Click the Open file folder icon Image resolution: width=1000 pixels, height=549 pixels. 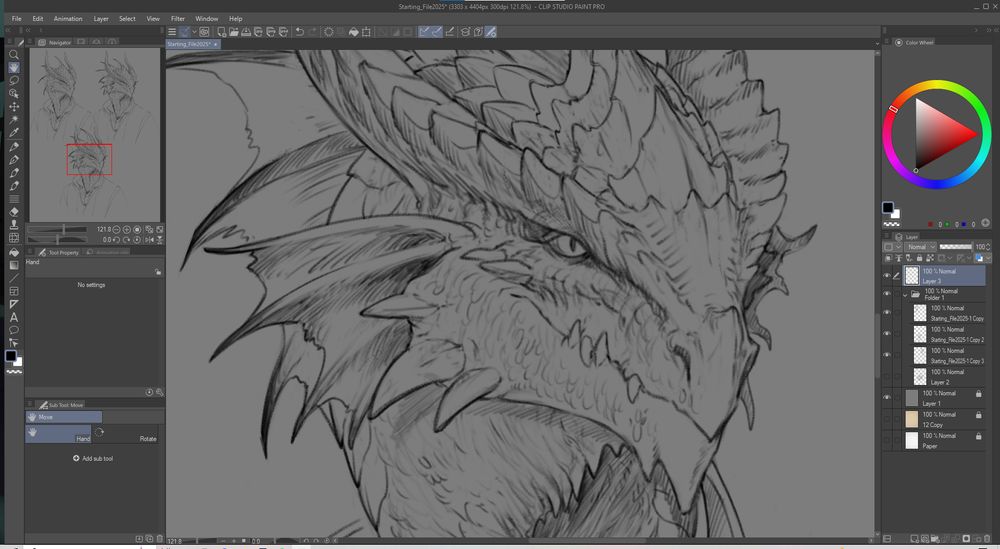coord(233,32)
